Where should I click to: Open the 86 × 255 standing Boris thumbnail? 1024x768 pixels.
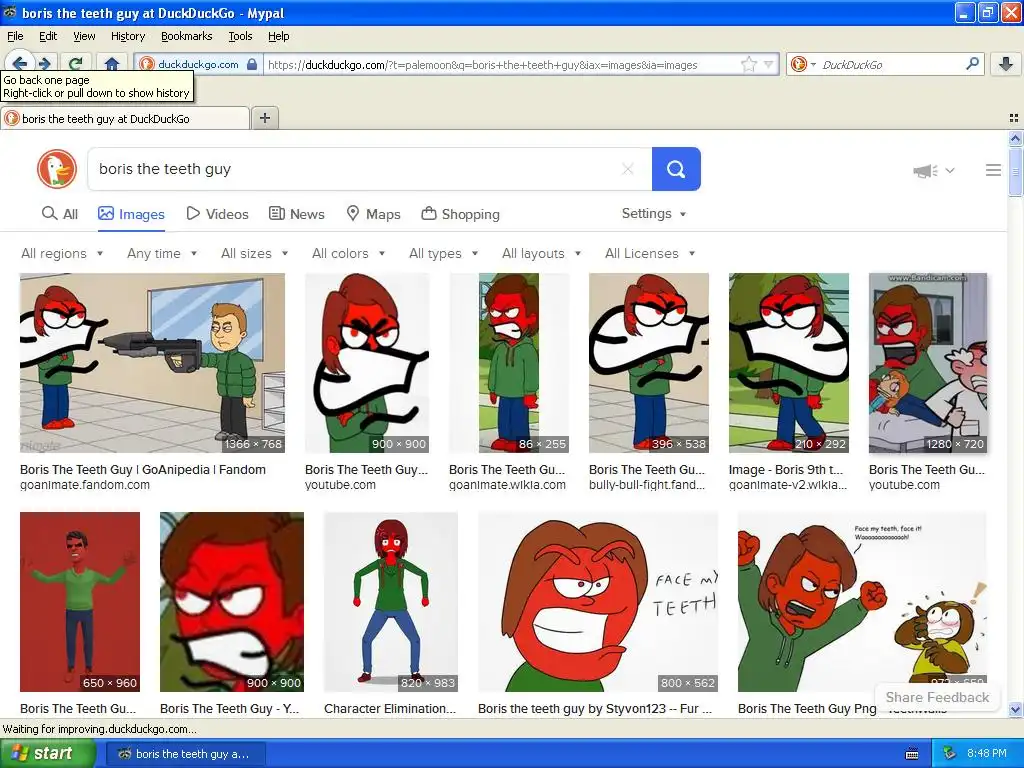(x=509, y=363)
